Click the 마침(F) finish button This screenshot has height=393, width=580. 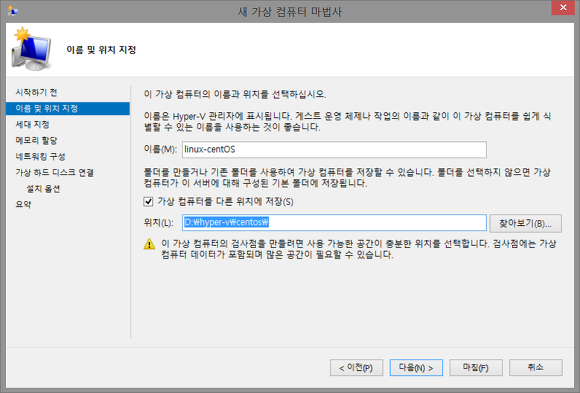(x=476, y=368)
